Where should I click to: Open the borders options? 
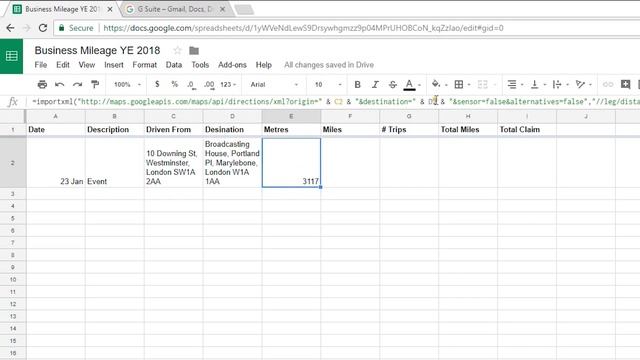[x=459, y=84]
